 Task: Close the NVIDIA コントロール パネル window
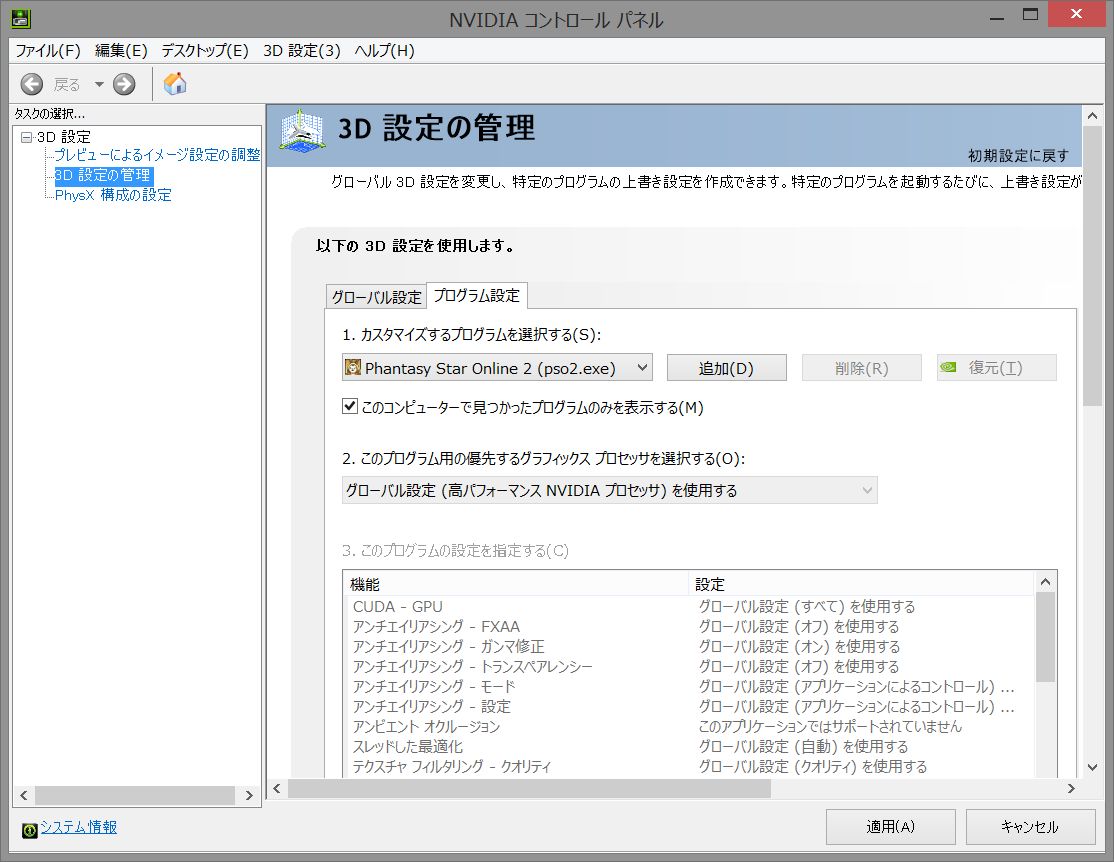[x=1076, y=14]
